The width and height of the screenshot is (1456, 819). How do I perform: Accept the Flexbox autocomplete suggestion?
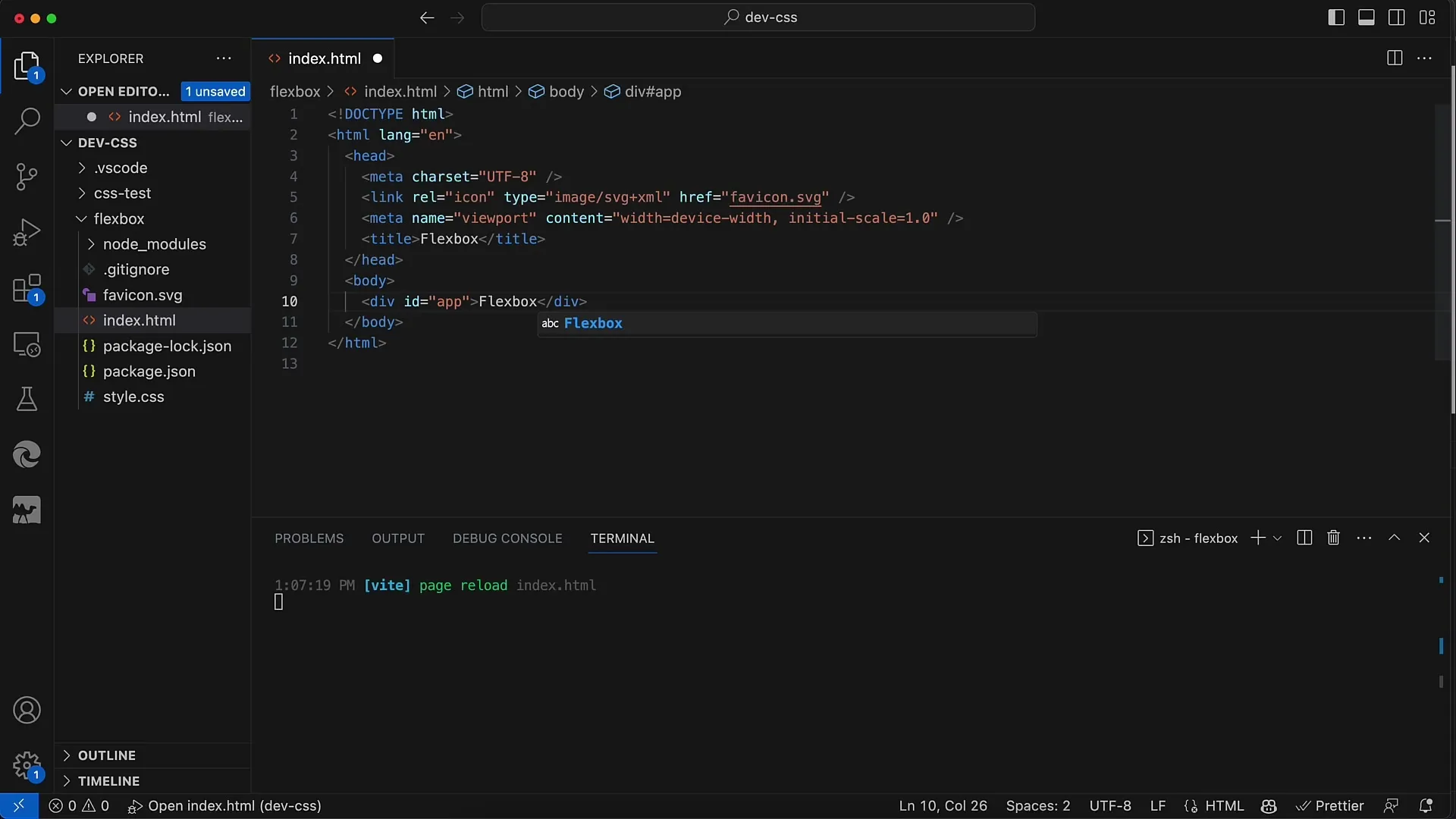pyautogui.click(x=787, y=324)
